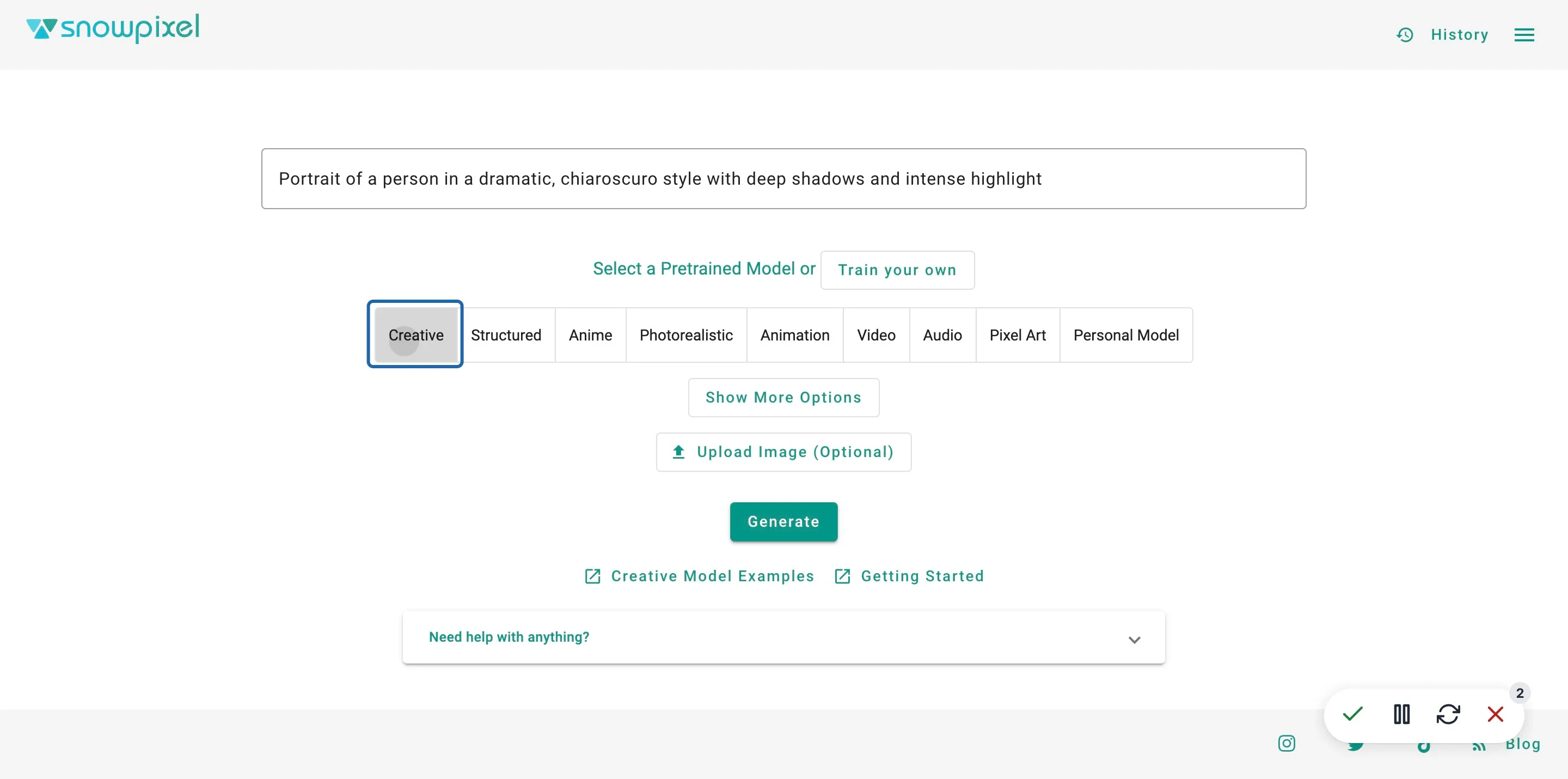Click the History clock icon
1568x779 pixels.
click(x=1404, y=35)
